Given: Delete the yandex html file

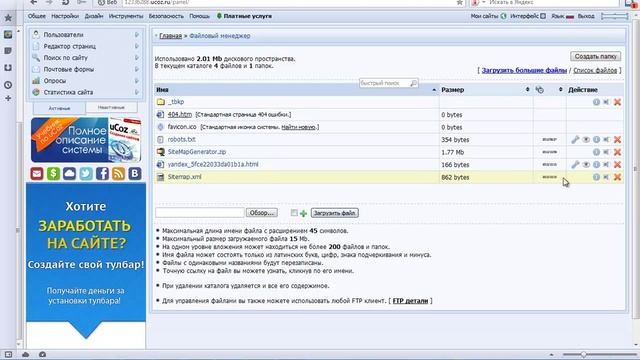Looking at the screenshot, I should (617, 164).
